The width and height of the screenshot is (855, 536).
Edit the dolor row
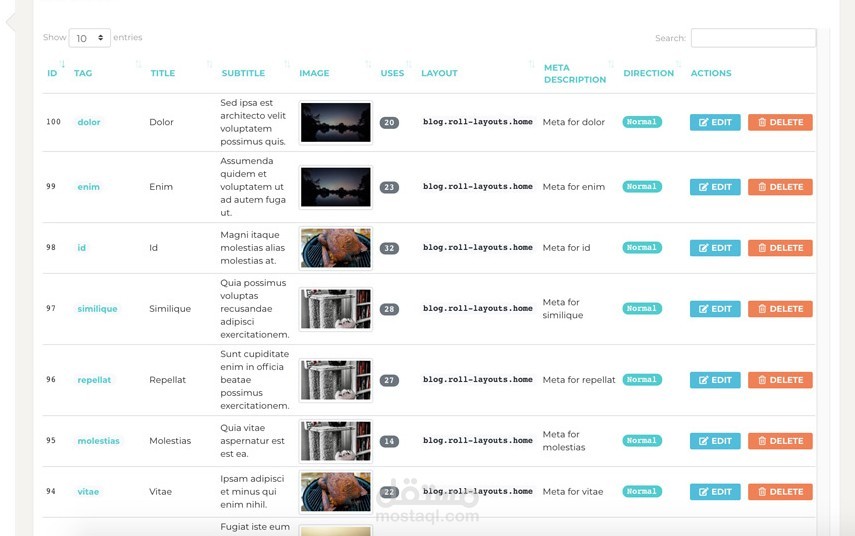pyautogui.click(x=715, y=122)
